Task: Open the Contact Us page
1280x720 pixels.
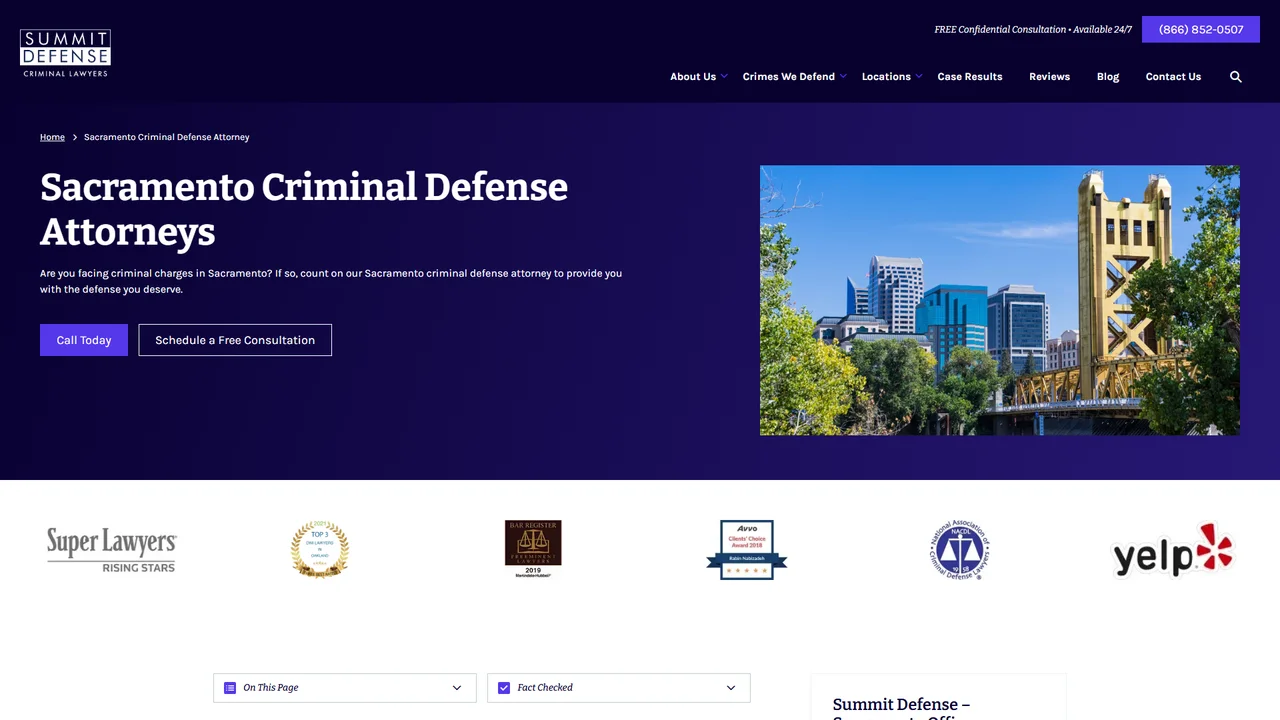Action: tap(1174, 77)
